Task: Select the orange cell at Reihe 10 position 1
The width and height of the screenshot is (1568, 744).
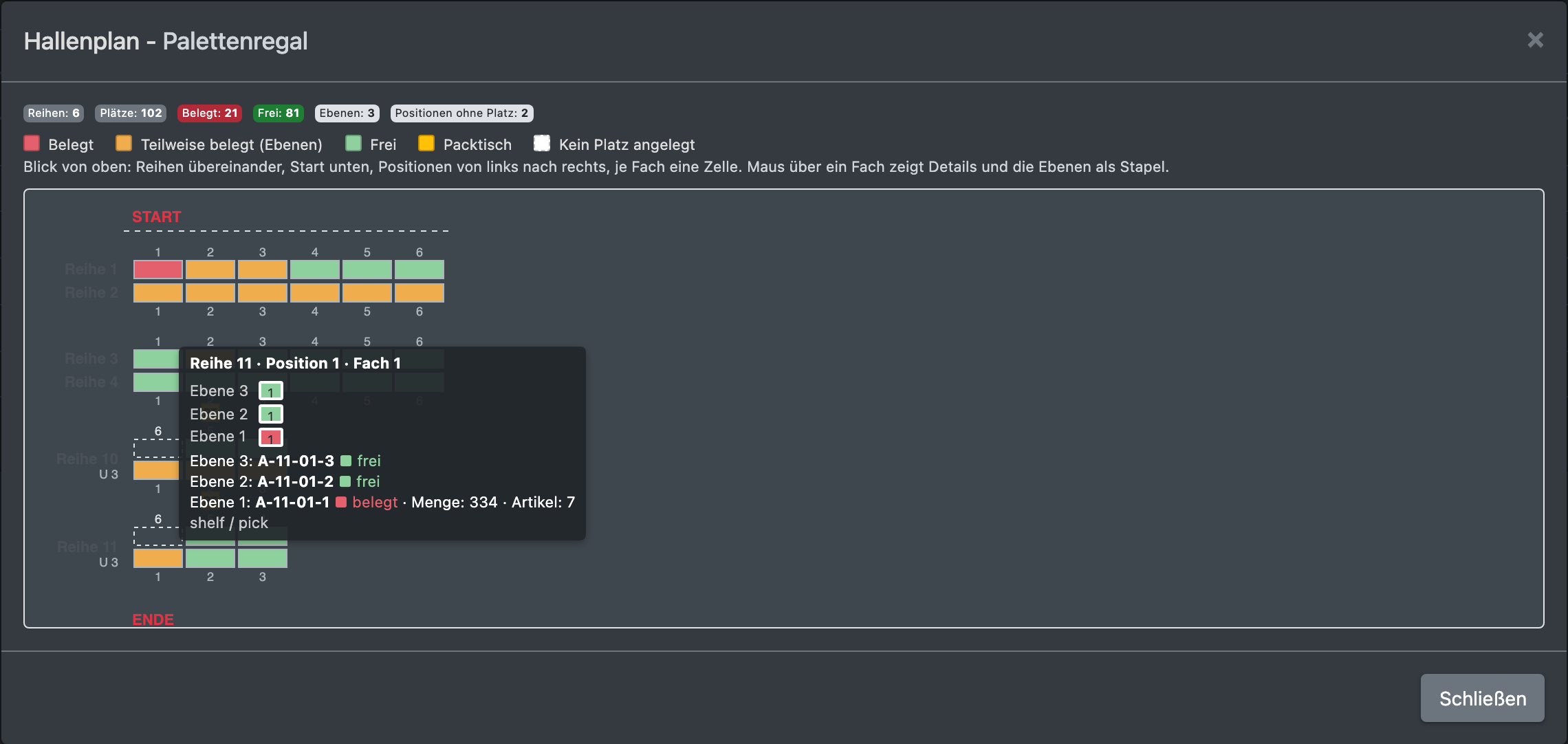Action: [156, 470]
